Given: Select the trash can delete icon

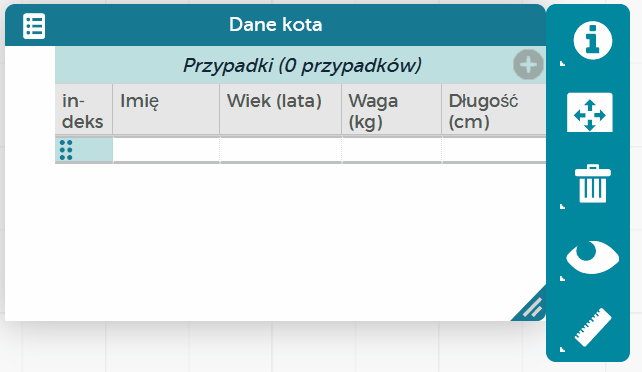Looking at the screenshot, I should coord(592,184).
